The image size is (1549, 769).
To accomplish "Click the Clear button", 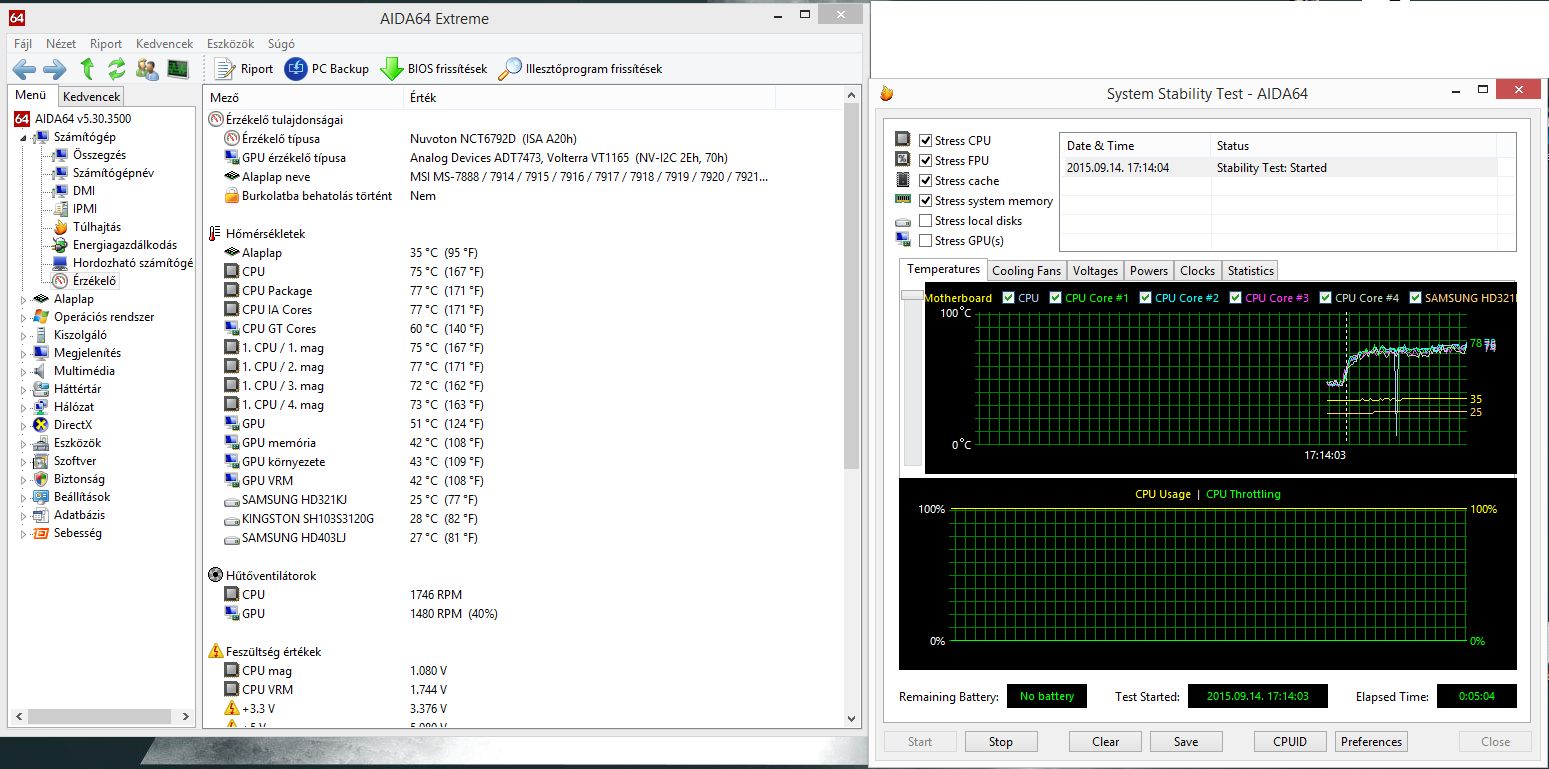I will tap(1105, 742).
